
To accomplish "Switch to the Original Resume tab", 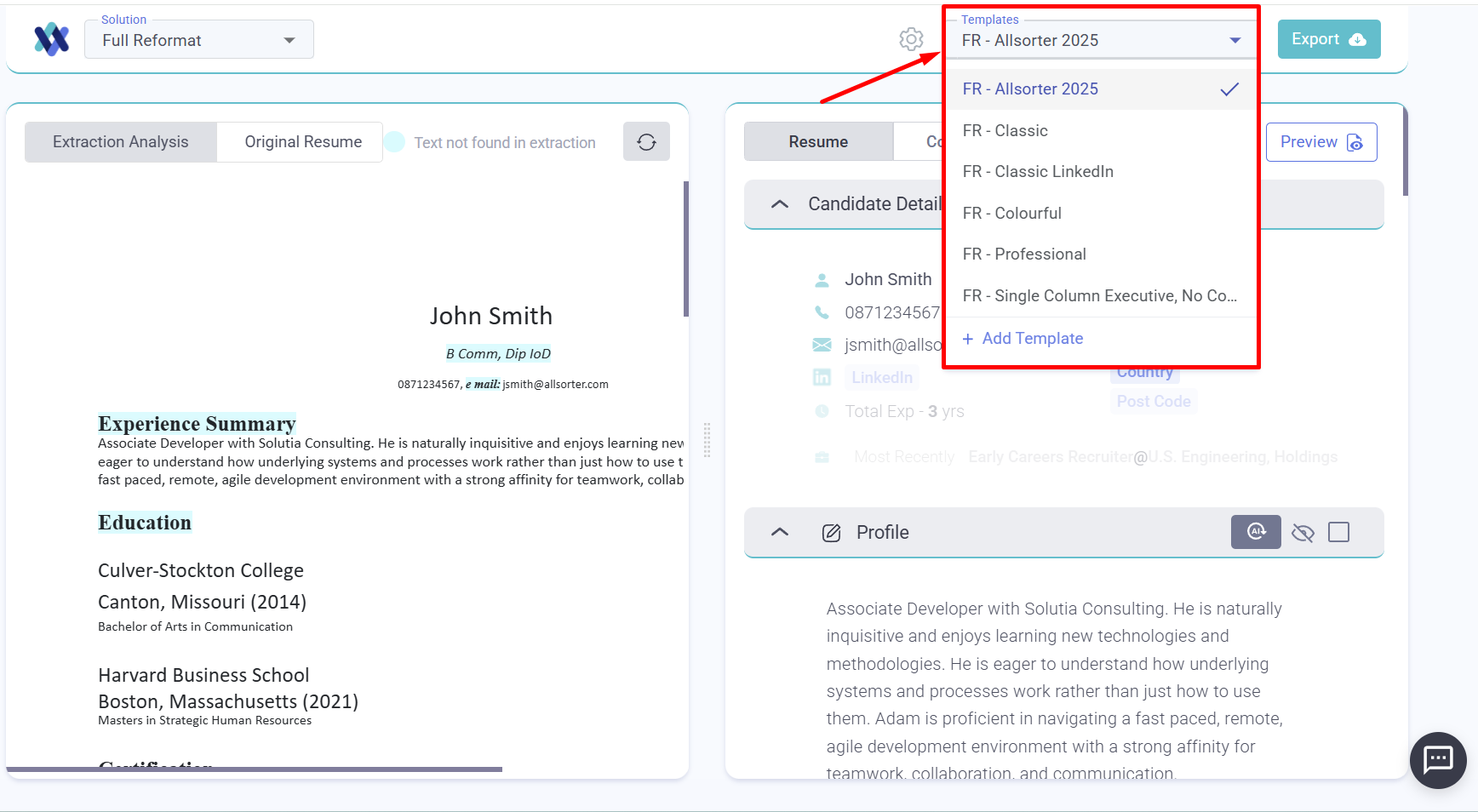I will pos(303,142).
